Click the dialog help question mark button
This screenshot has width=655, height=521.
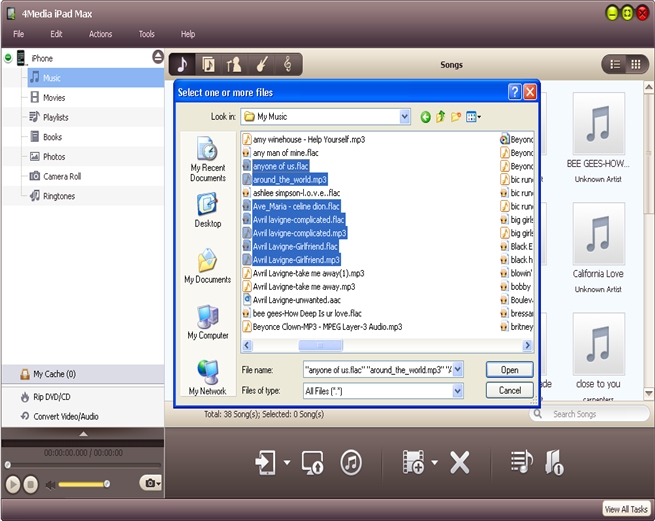point(515,91)
